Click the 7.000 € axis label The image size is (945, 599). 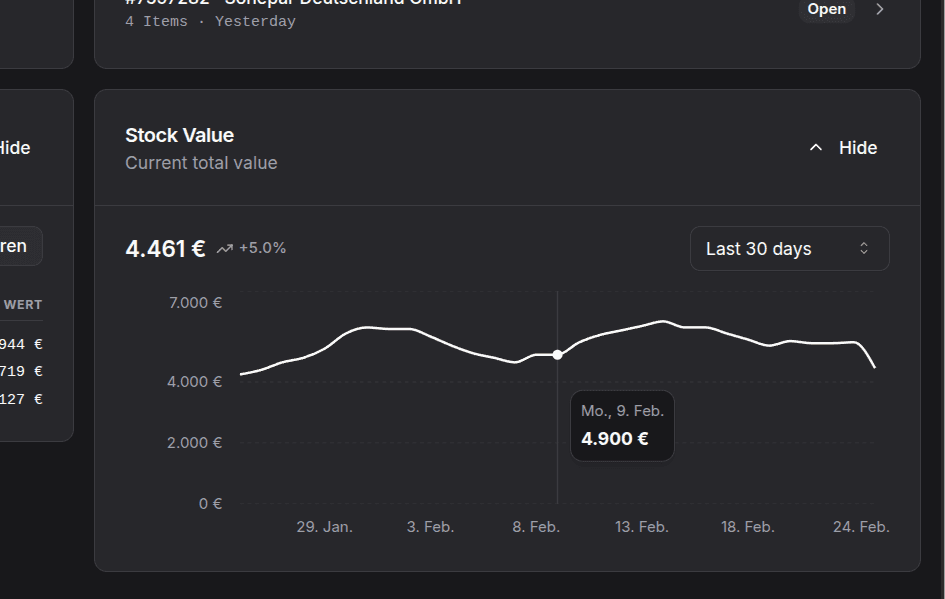pyautogui.click(x=195, y=302)
